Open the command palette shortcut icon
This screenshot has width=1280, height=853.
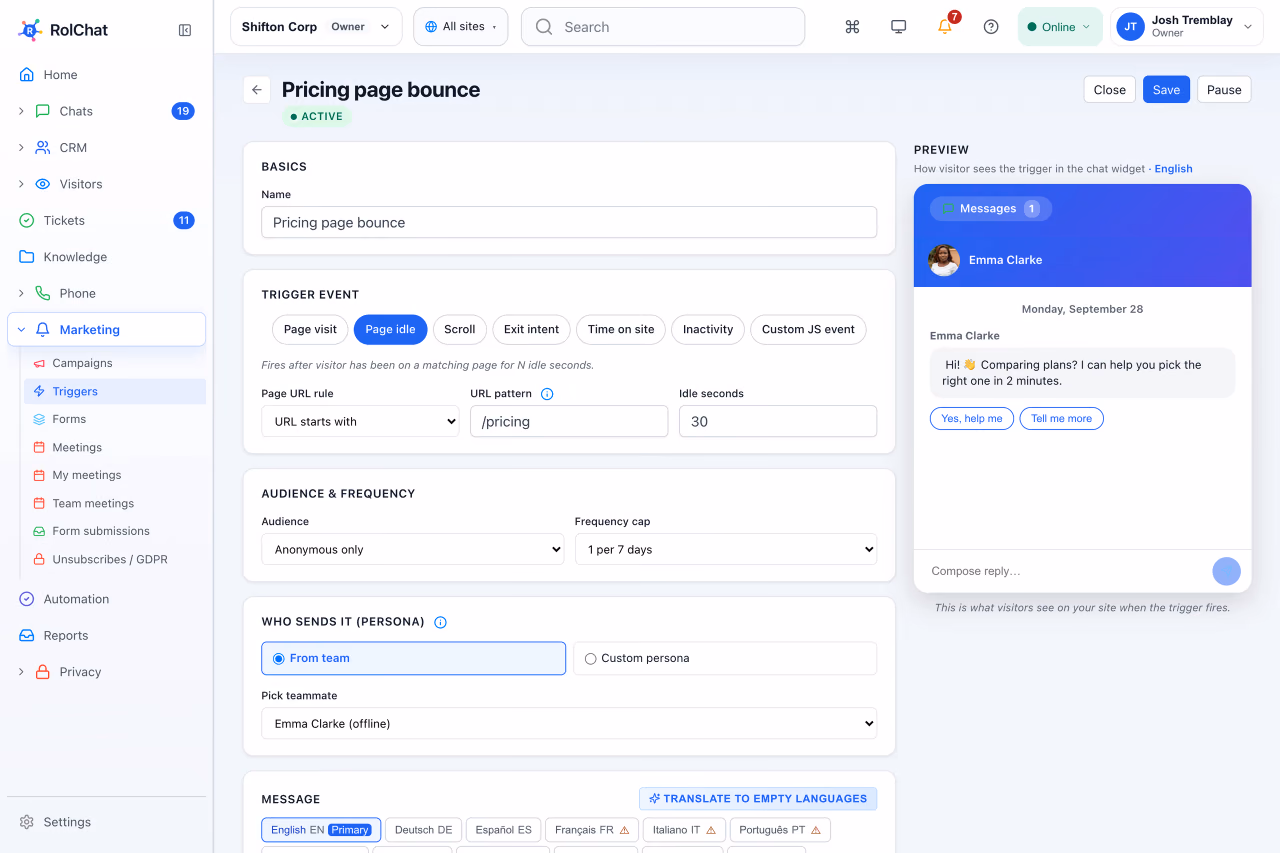coord(852,27)
